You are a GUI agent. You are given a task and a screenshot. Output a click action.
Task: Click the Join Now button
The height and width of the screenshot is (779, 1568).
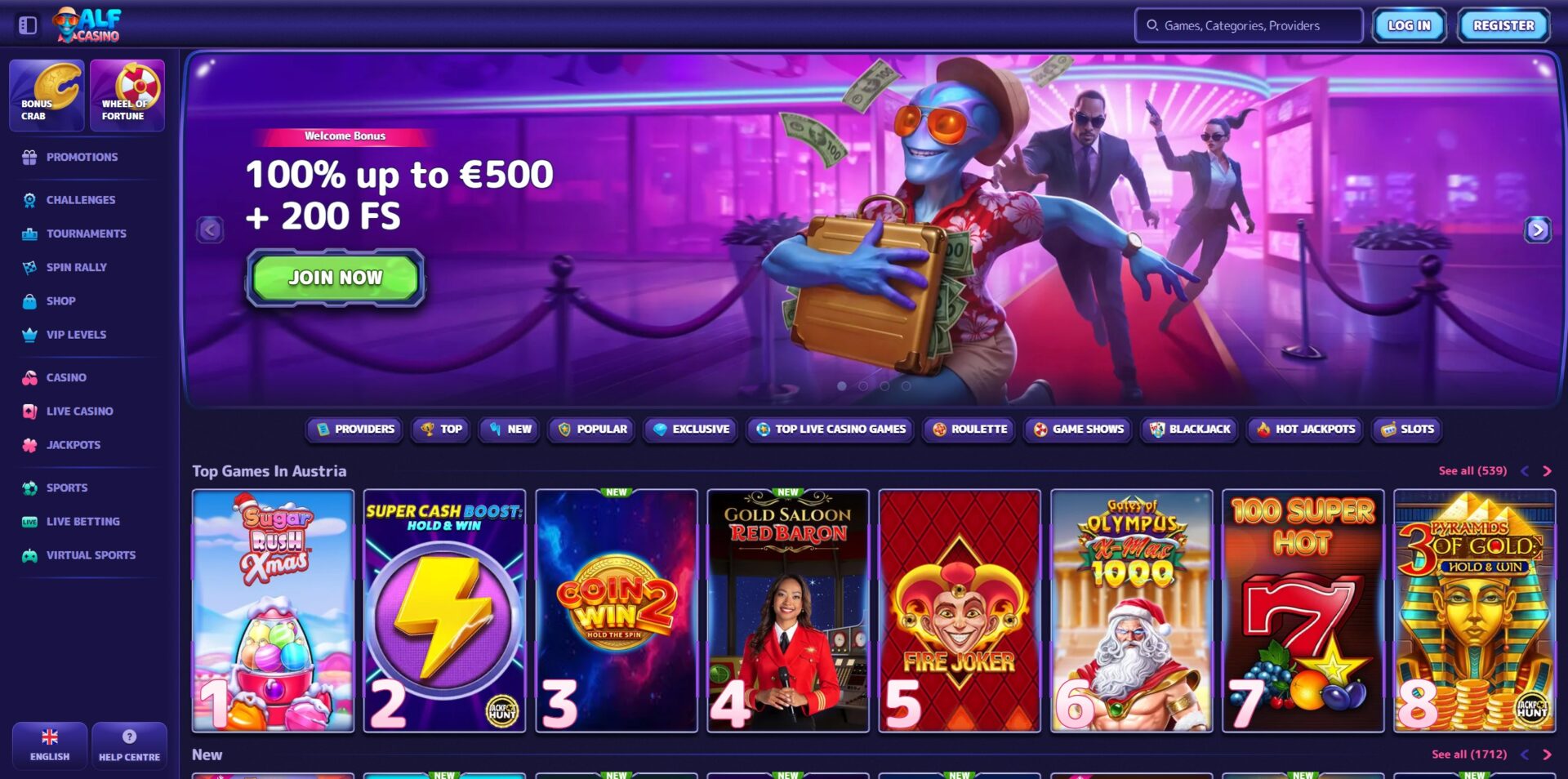(336, 278)
